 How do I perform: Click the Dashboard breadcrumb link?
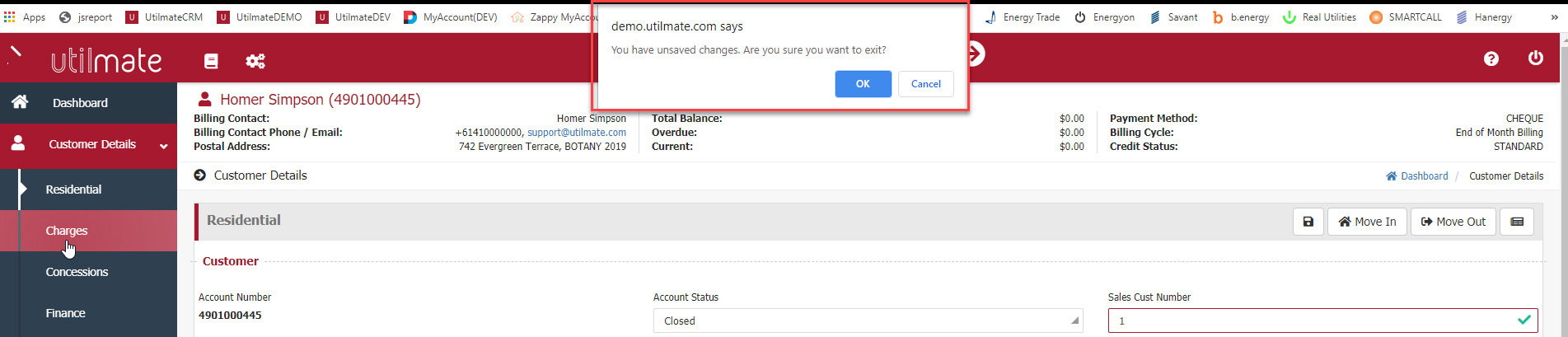[1417, 176]
